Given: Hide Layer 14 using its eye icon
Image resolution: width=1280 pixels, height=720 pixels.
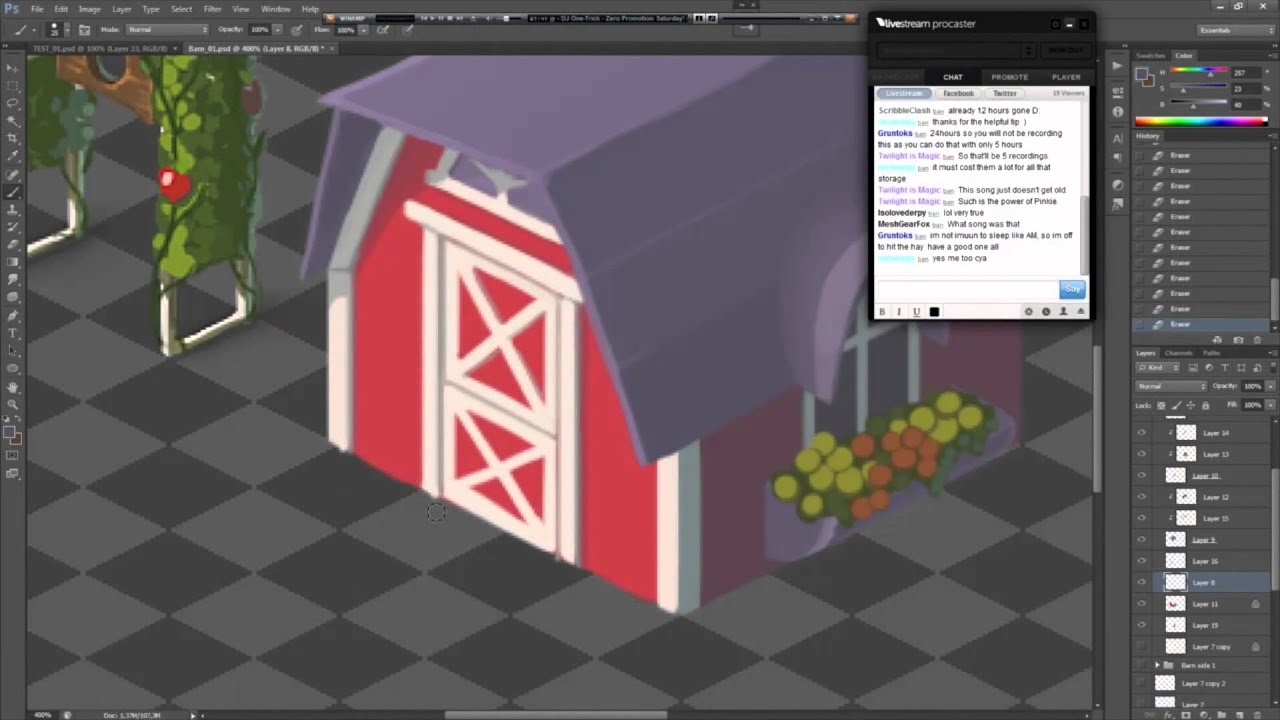Looking at the screenshot, I should point(1141,433).
